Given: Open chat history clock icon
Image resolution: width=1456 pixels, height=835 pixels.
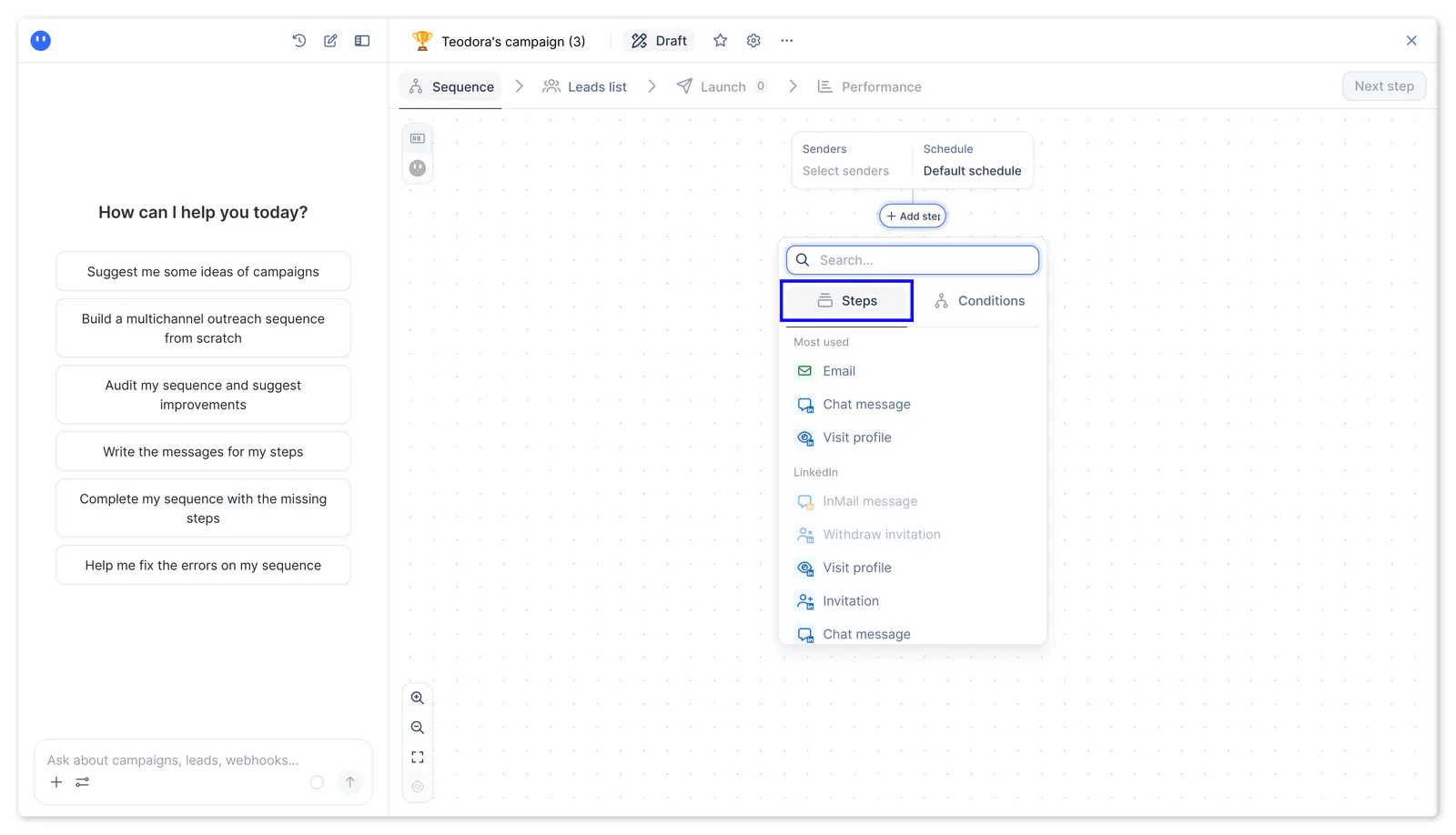Looking at the screenshot, I should (298, 41).
